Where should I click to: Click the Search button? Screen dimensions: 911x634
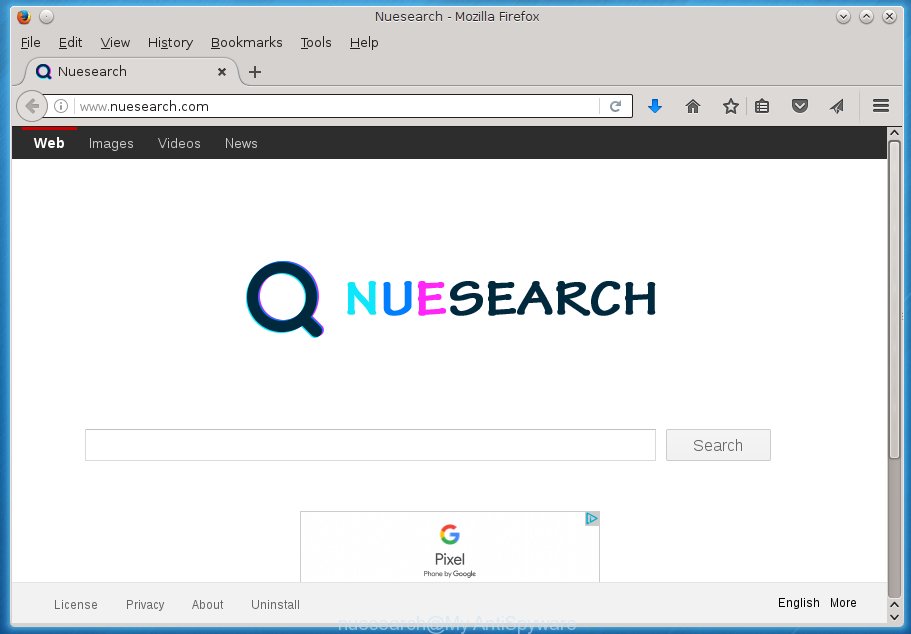[x=718, y=445]
